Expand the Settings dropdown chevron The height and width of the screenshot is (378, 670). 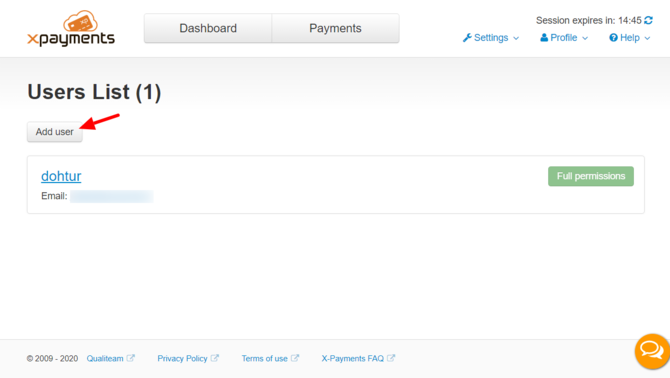point(516,38)
